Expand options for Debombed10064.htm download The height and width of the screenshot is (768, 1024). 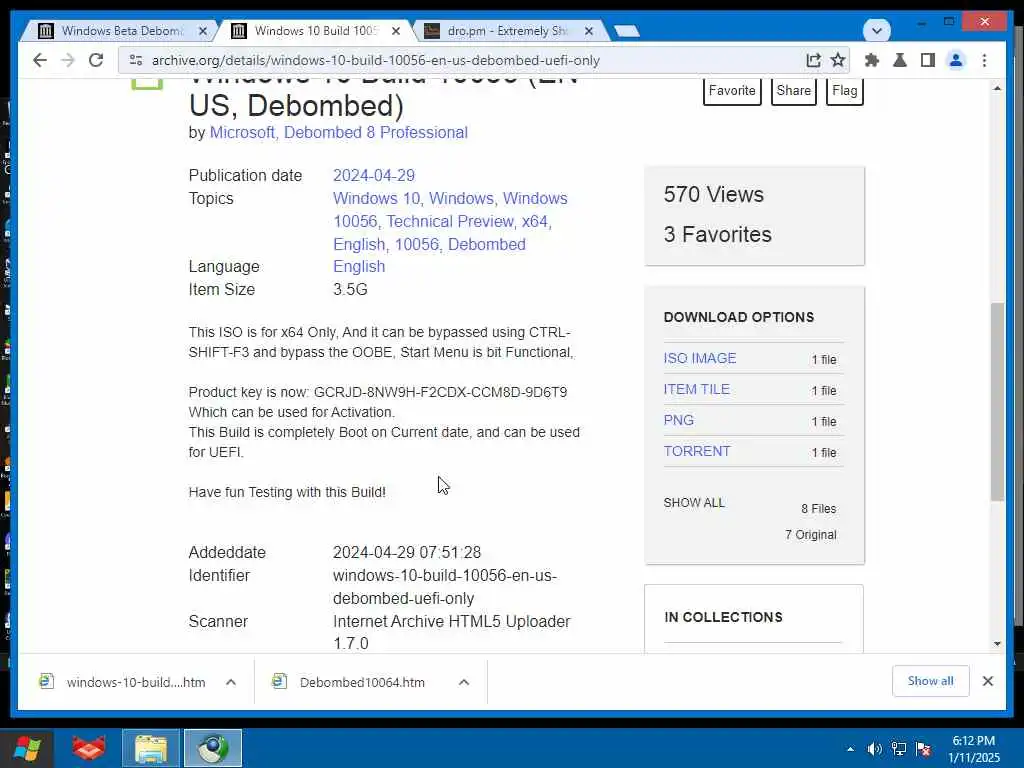[x=464, y=682]
